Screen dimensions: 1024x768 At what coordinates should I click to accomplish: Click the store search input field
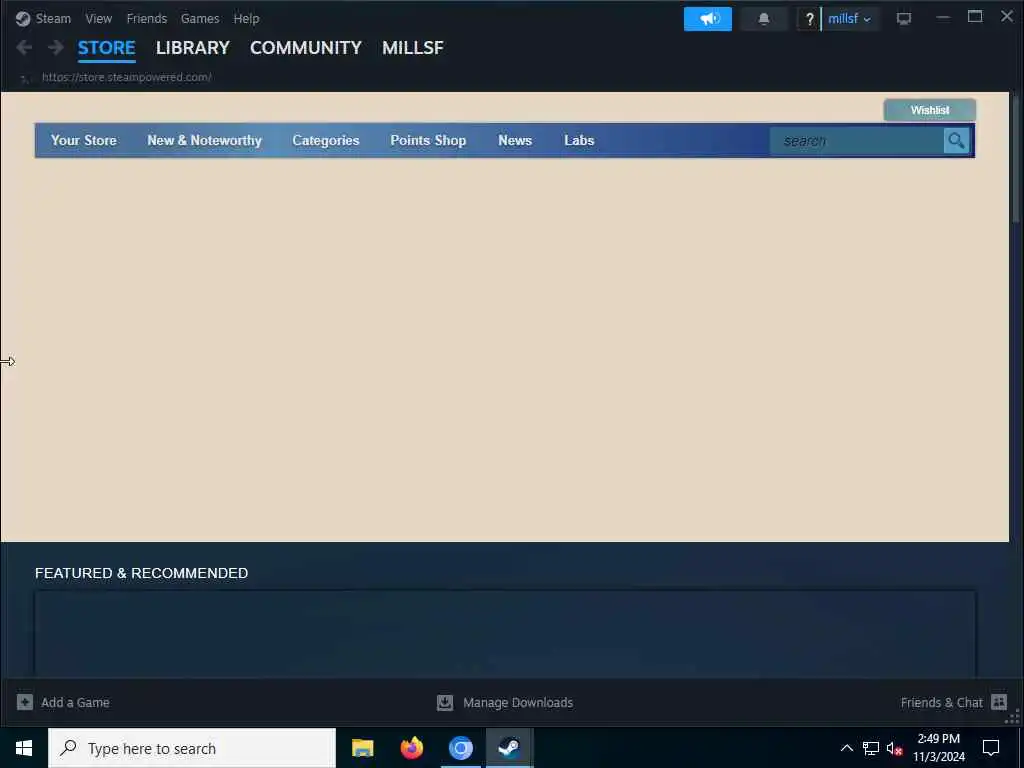(x=857, y=140)
